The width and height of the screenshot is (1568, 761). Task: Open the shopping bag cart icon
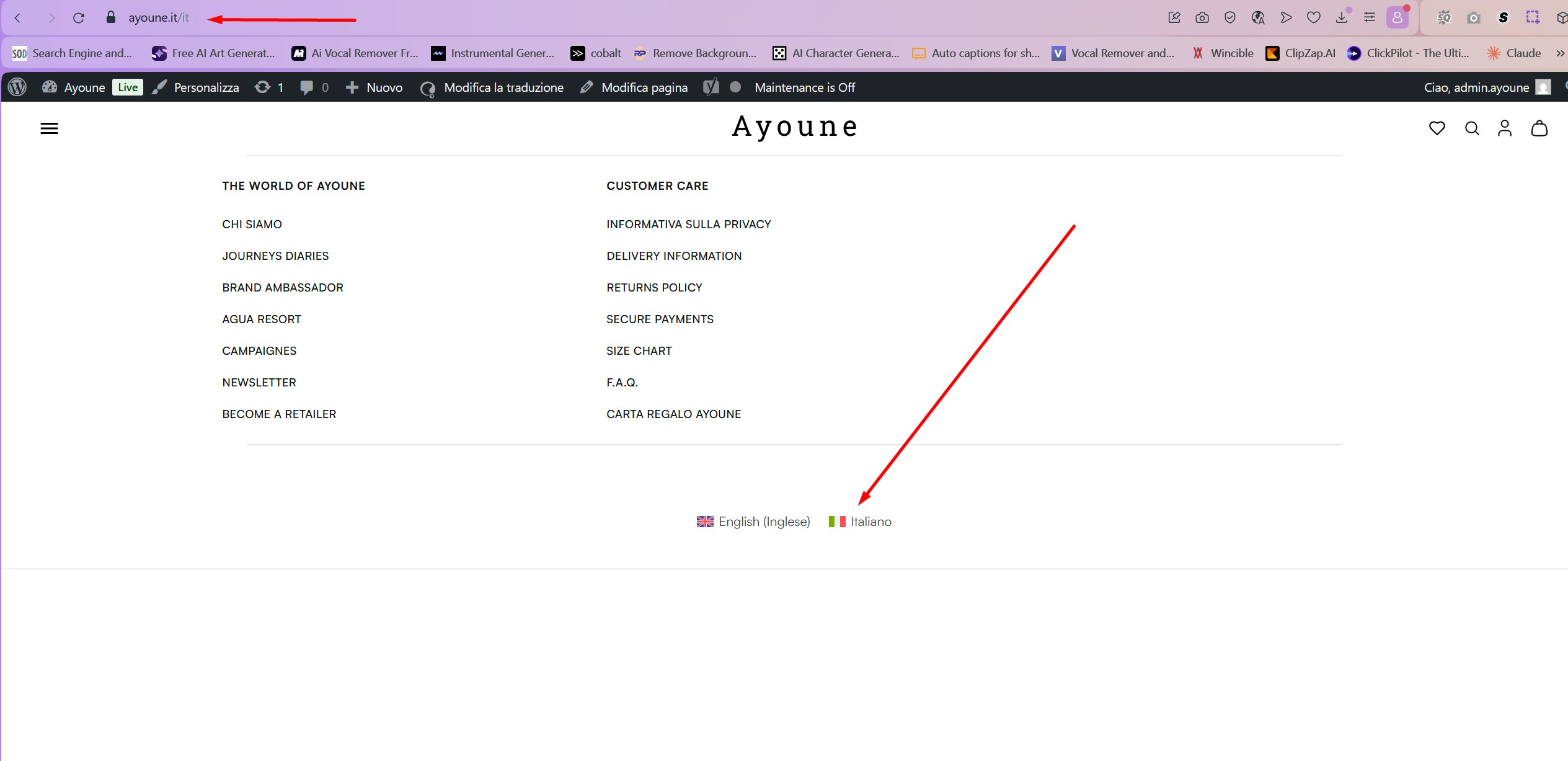click(x=1539, y=128)
